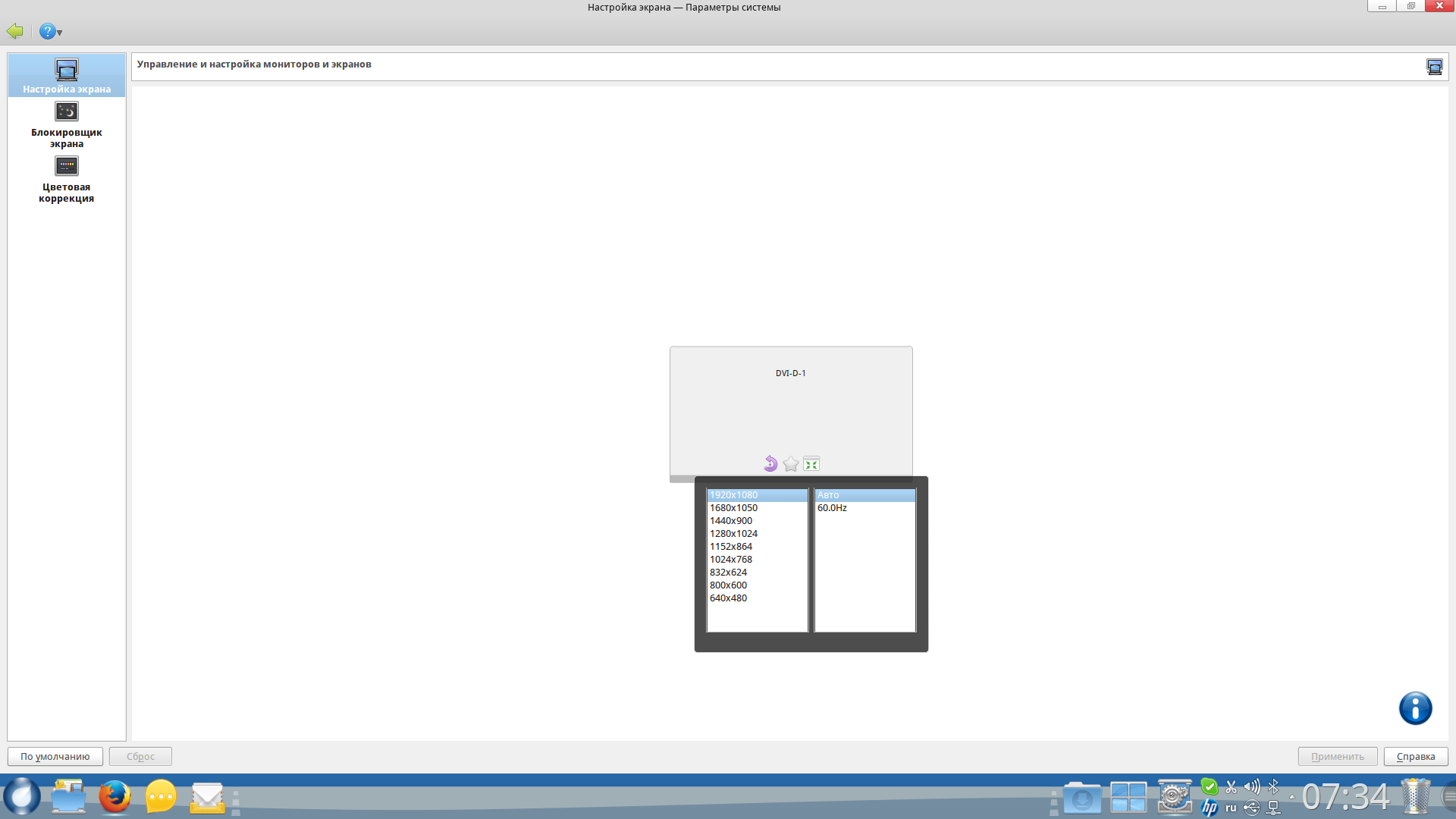1456x819 pixels.
Task: Expand help menu dropdown arrow
Action: click(x=60, y=33)
